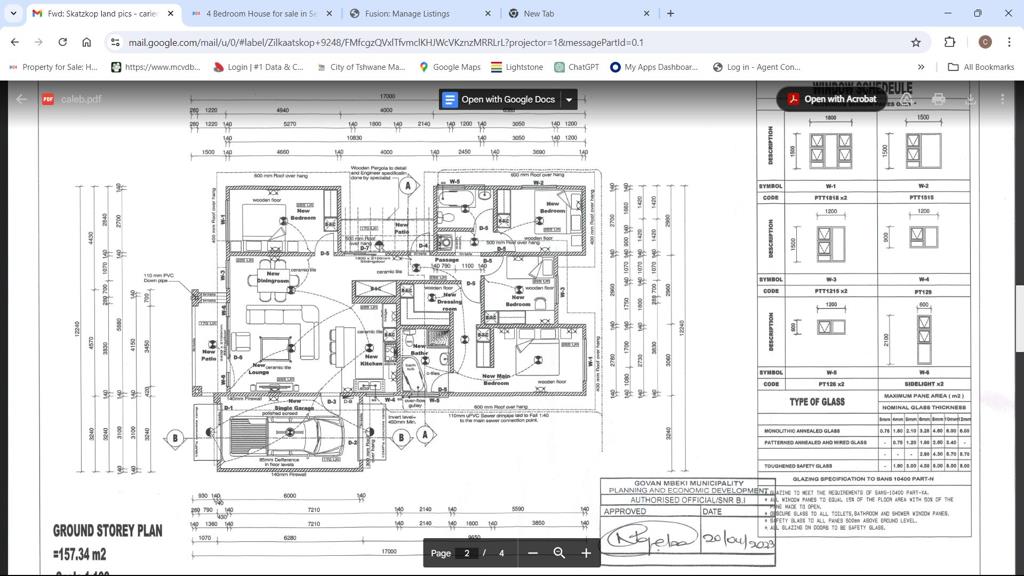Expand the Open with Google Docs dropdown arrow
This screenshot has width=1024, height=576.
coord(569,99)
